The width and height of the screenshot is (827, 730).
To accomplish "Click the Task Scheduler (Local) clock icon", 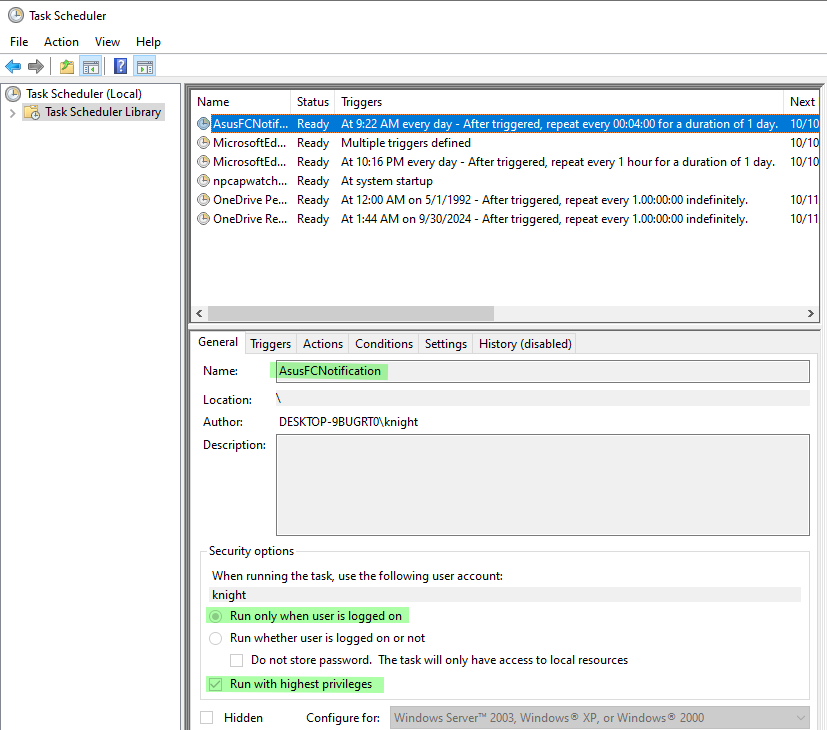I will click(x=13, y=94).
